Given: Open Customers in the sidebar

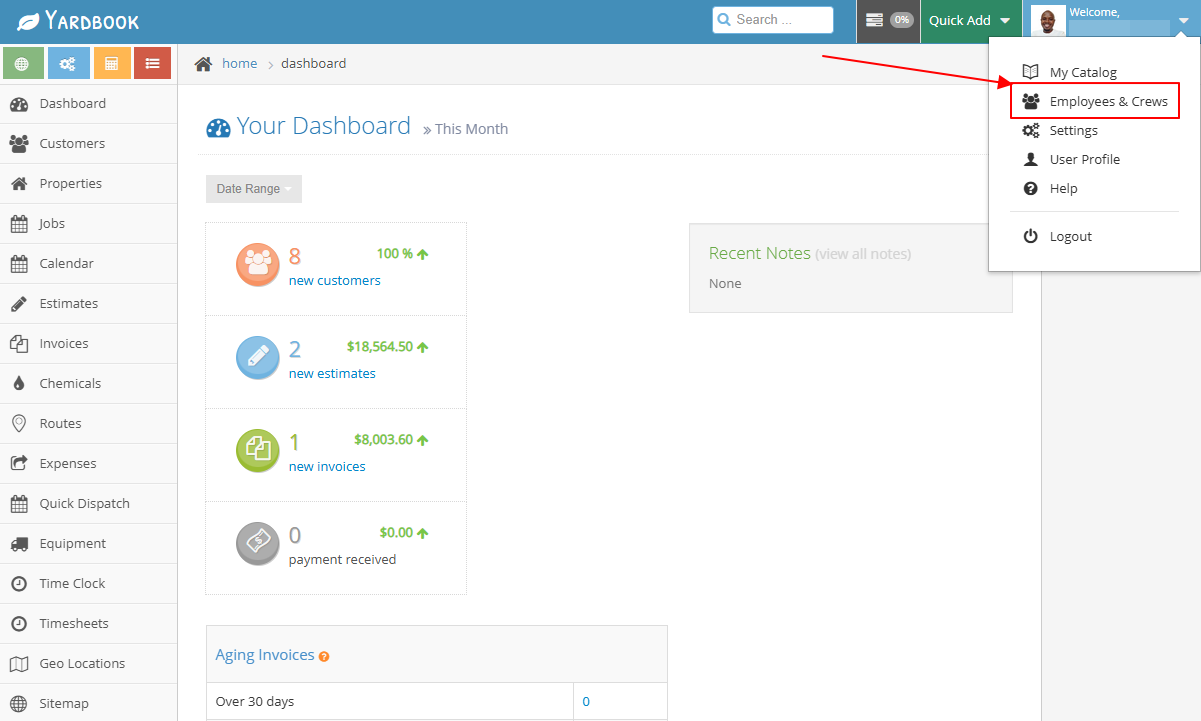Looking at the screenshot, I should tap(88, 143).
